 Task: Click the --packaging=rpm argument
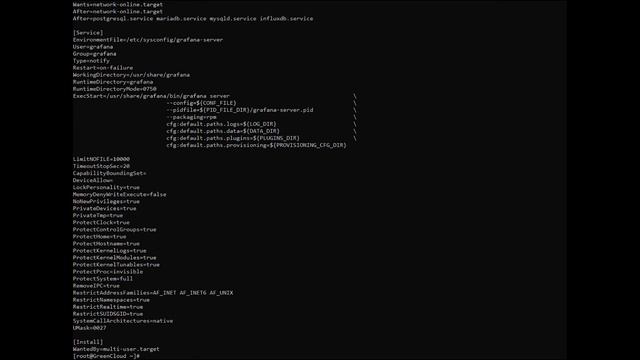tap(191, 117)
